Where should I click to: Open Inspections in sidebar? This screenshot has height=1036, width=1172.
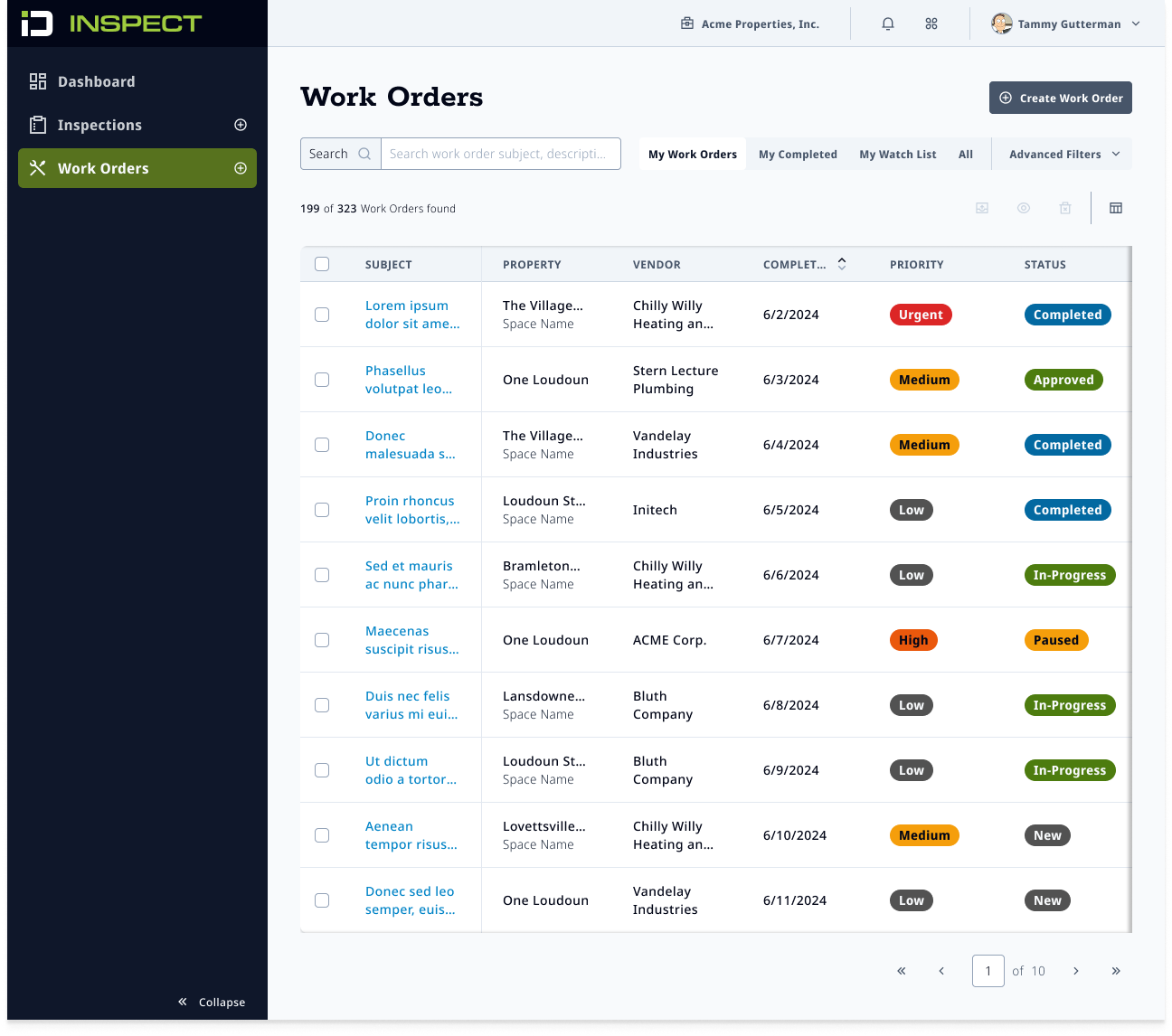coord(137,125)
